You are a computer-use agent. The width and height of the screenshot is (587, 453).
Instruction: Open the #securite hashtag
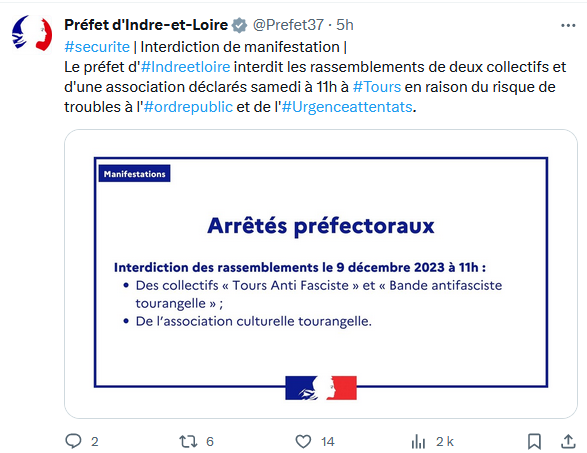97,47
